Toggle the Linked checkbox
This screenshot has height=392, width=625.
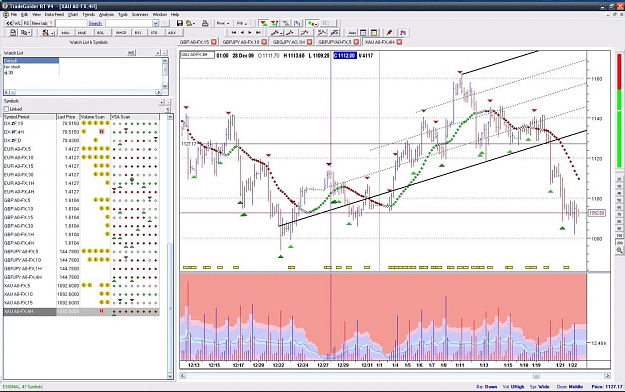[x=6, y=109]
